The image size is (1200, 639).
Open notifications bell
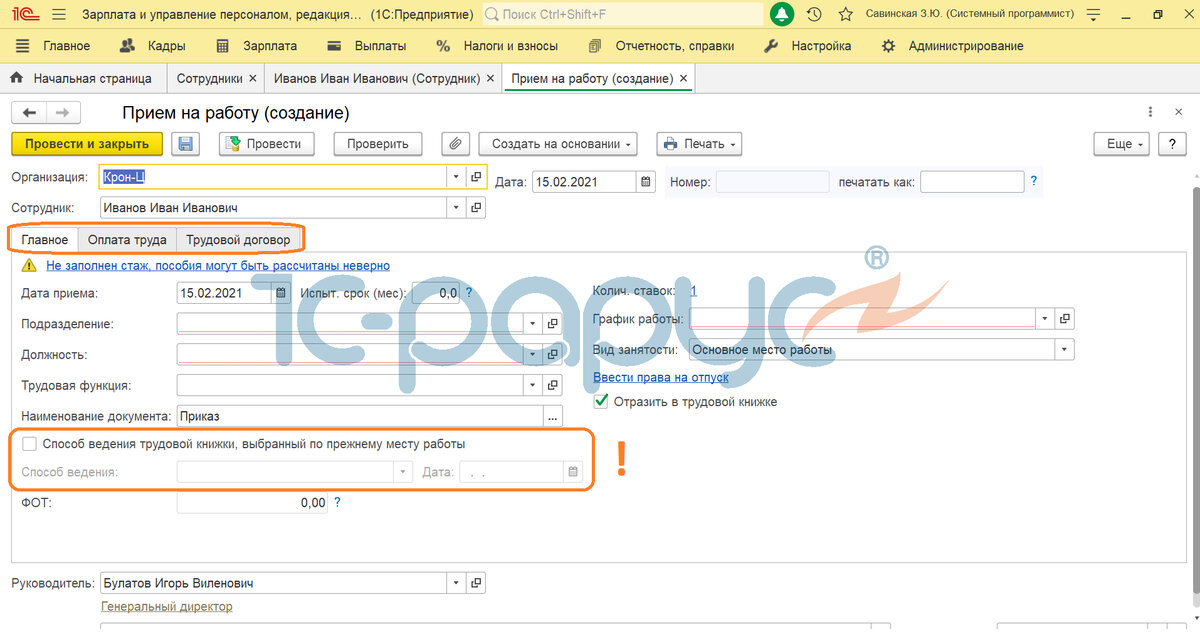coord(782,14)
